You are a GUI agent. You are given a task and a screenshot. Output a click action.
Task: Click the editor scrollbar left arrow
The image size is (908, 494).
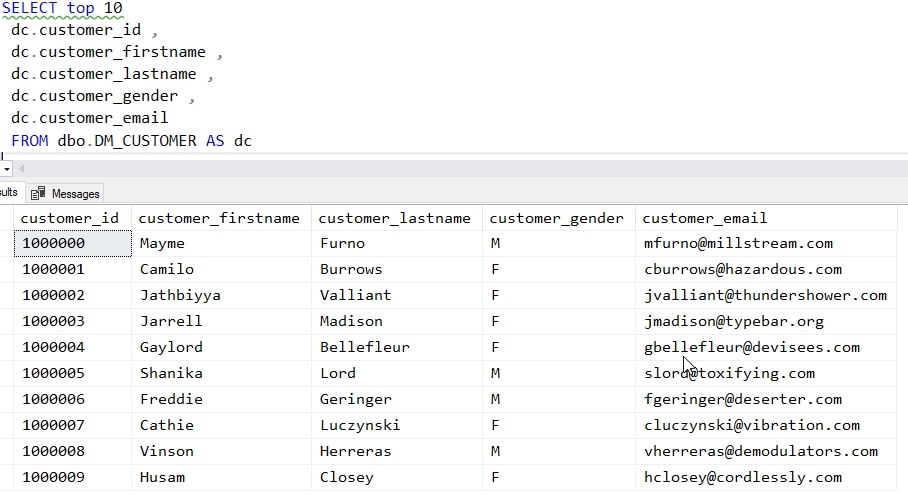(x=21, y=168)
